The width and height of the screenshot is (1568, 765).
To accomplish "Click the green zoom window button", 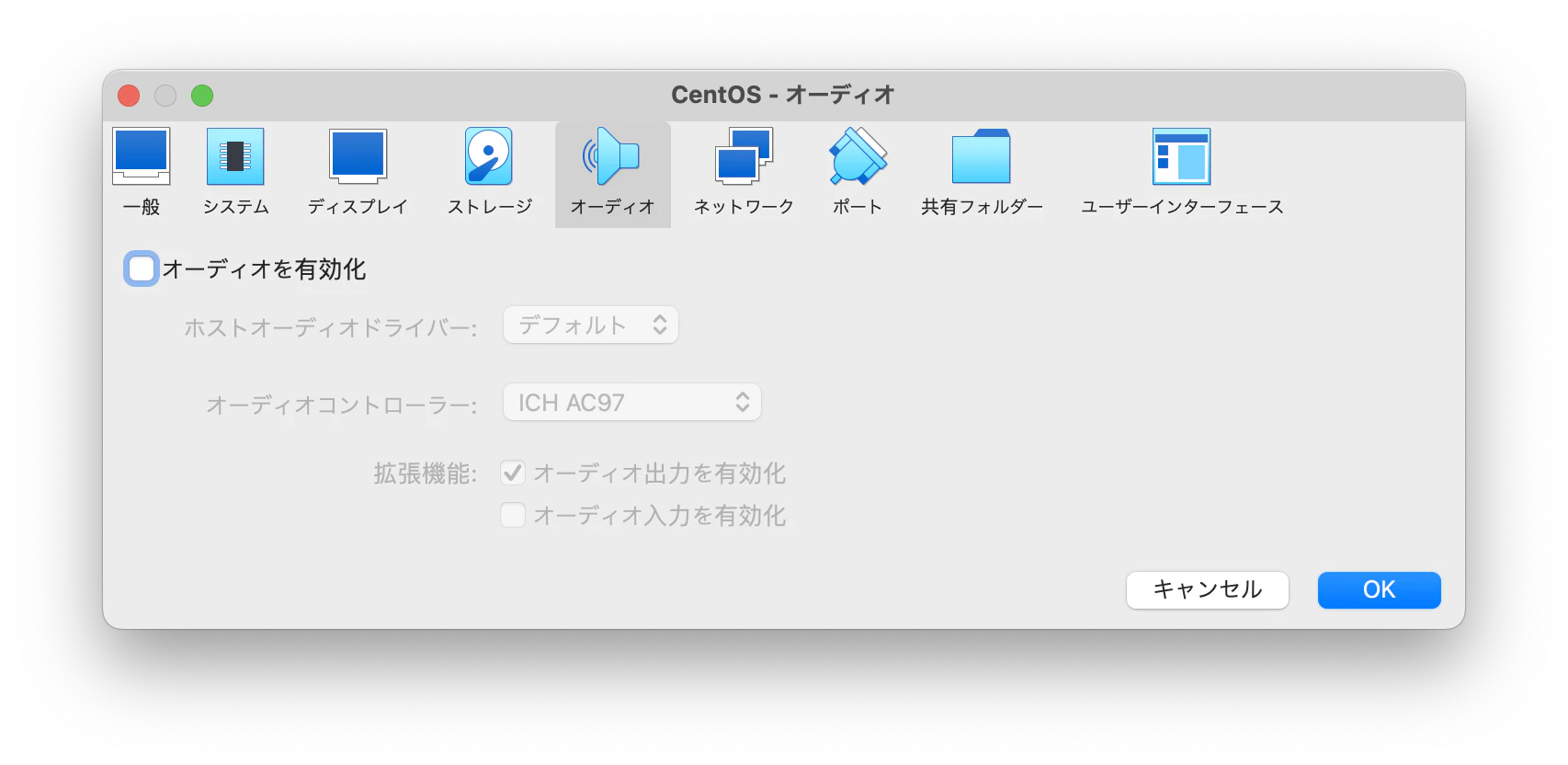I will (x=202, y=96).
